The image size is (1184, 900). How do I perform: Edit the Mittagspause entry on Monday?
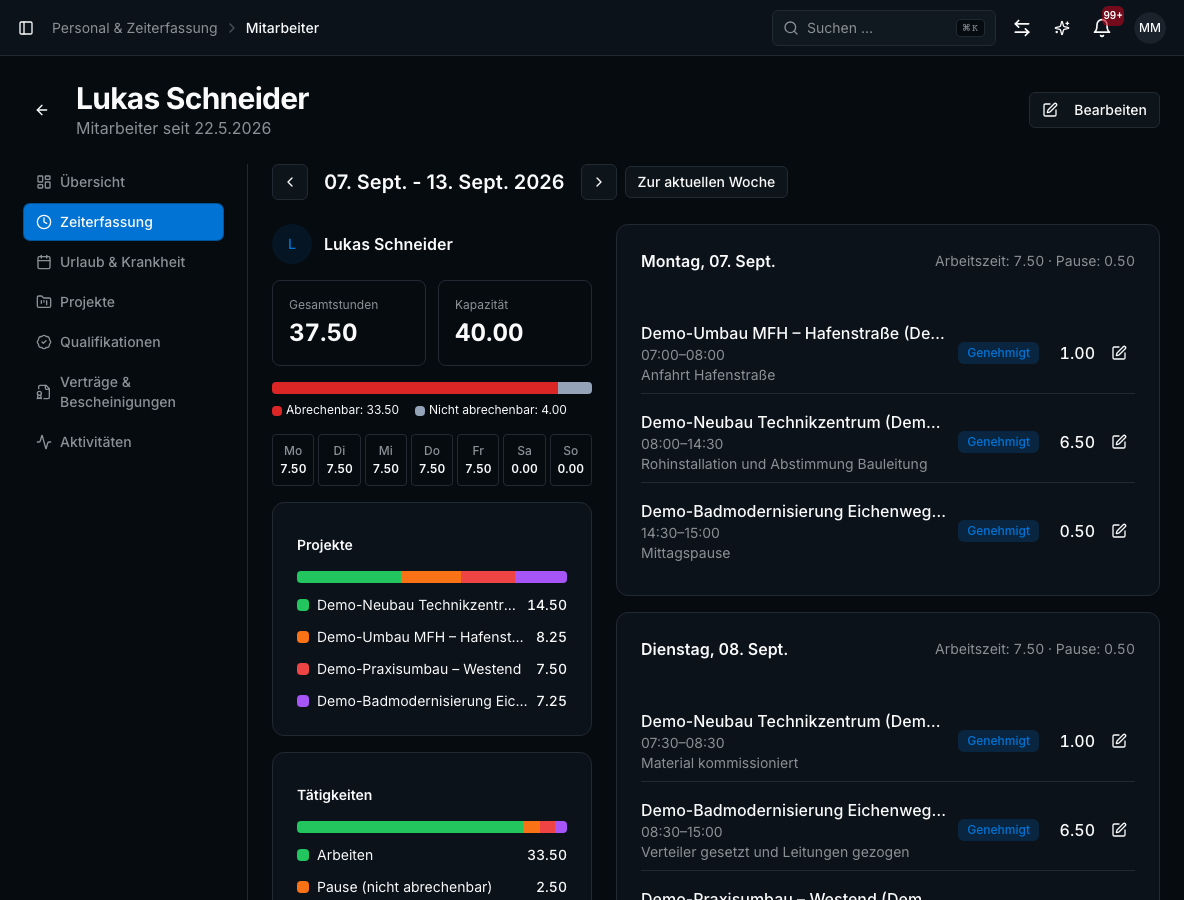click(1119, 531)
